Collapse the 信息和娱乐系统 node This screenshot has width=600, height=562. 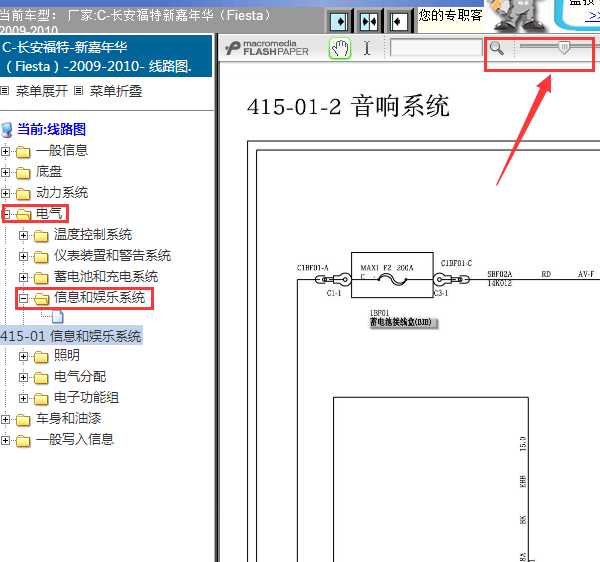coord(23,298)
